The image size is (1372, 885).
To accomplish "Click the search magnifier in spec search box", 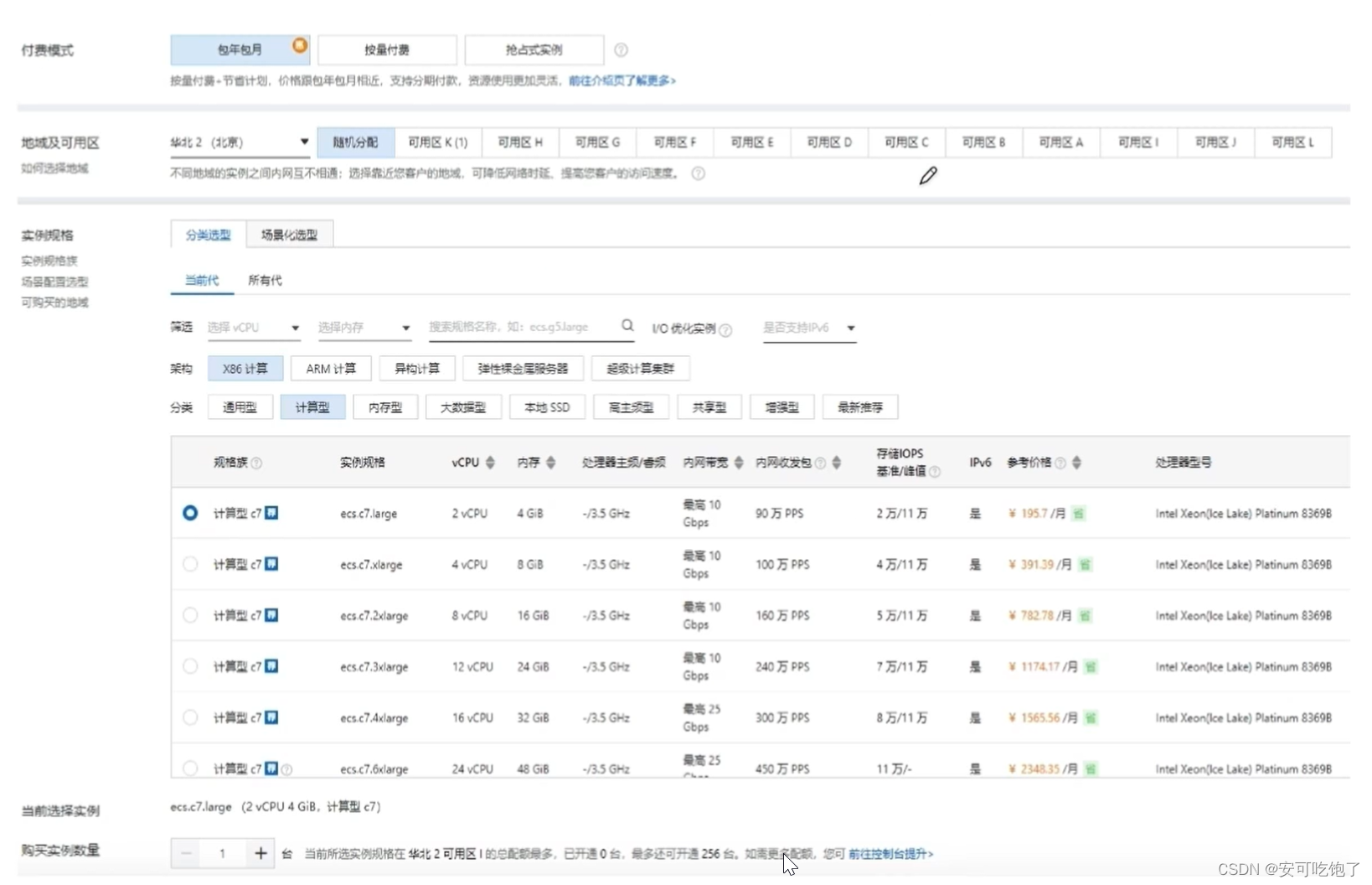I will (627, 326).
